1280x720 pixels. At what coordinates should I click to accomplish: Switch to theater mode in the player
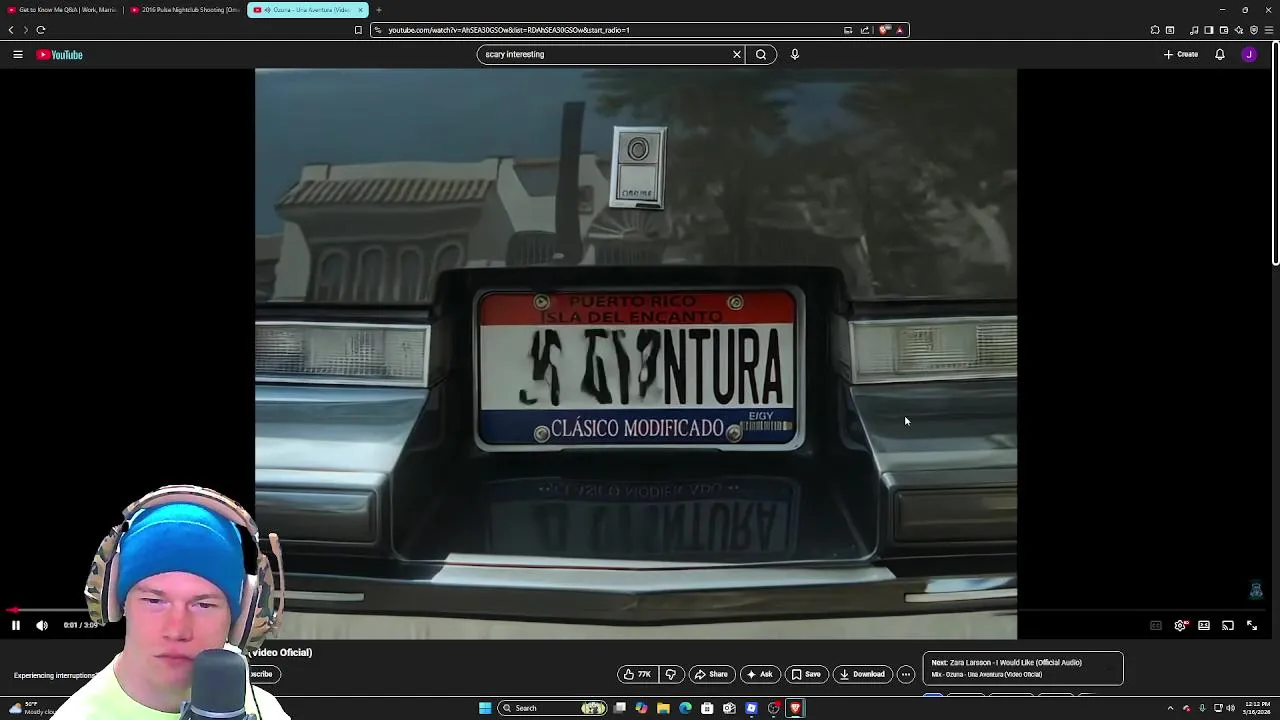tap(1204, 625)
